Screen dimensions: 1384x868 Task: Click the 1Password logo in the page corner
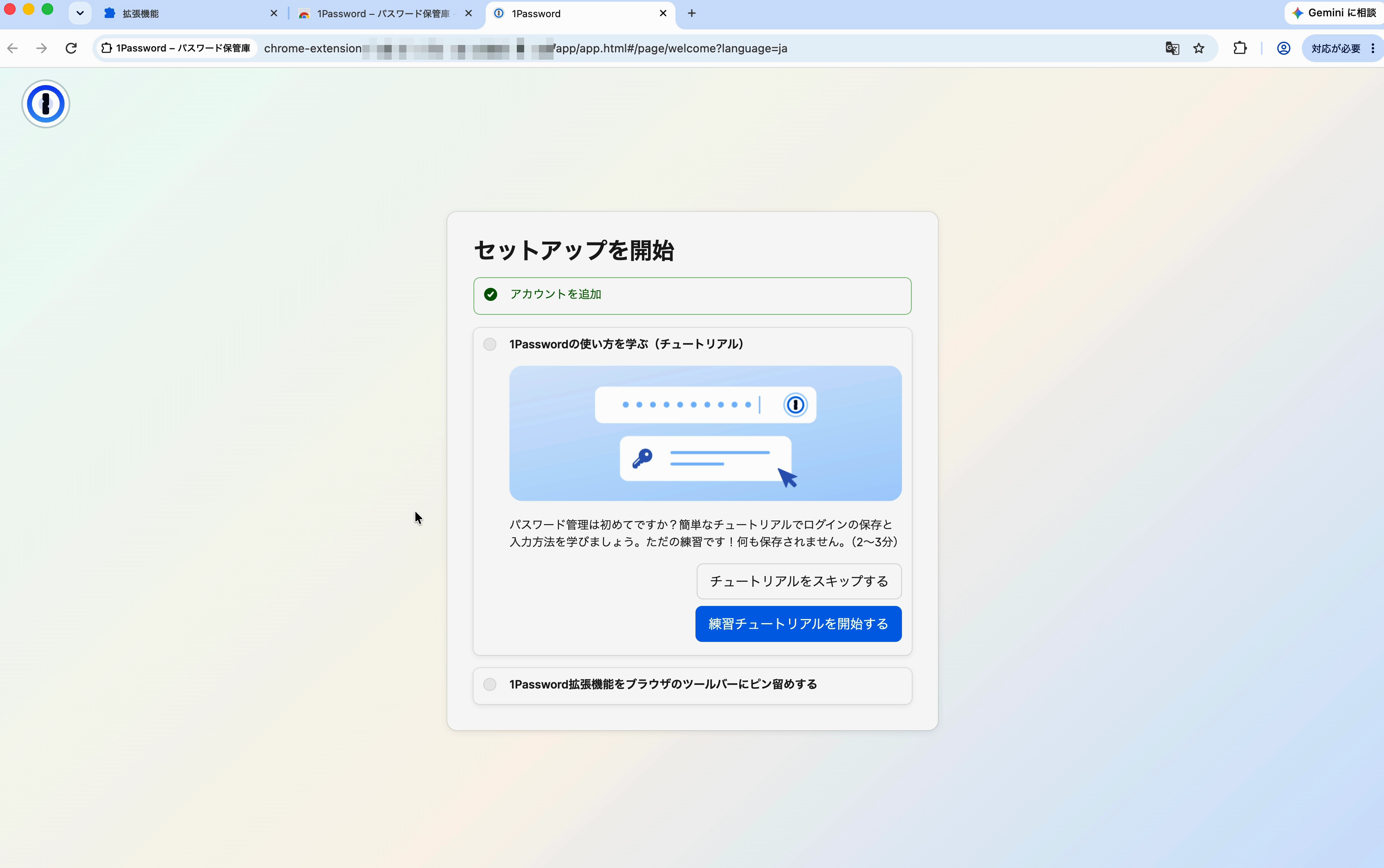coord(46,104)
